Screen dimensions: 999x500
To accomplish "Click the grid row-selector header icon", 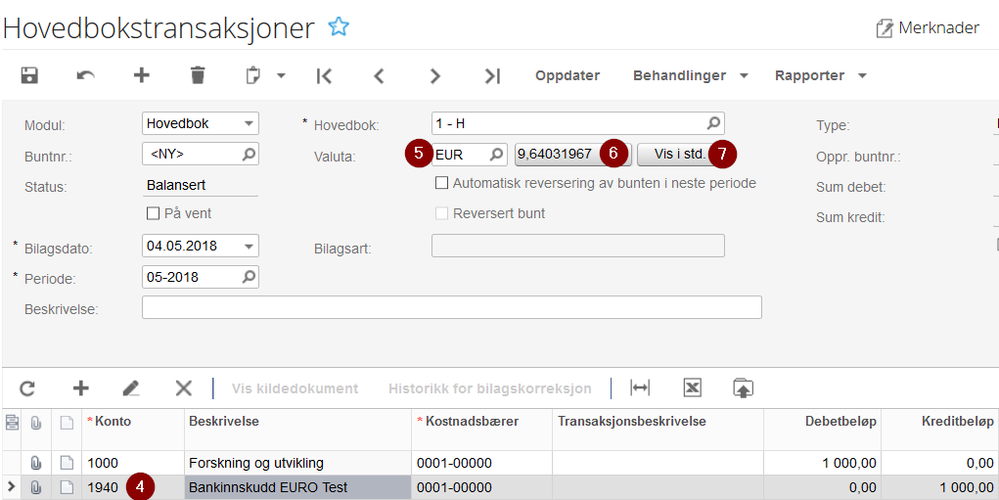I will (x=11, y=422).
